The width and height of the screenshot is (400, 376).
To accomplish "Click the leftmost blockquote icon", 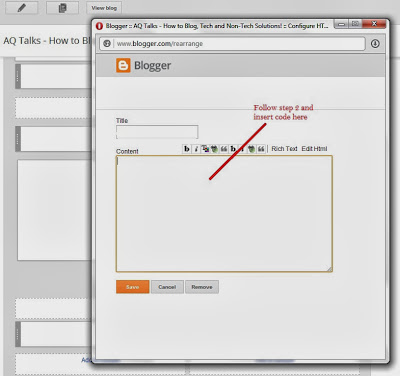I will pos(224,149).
